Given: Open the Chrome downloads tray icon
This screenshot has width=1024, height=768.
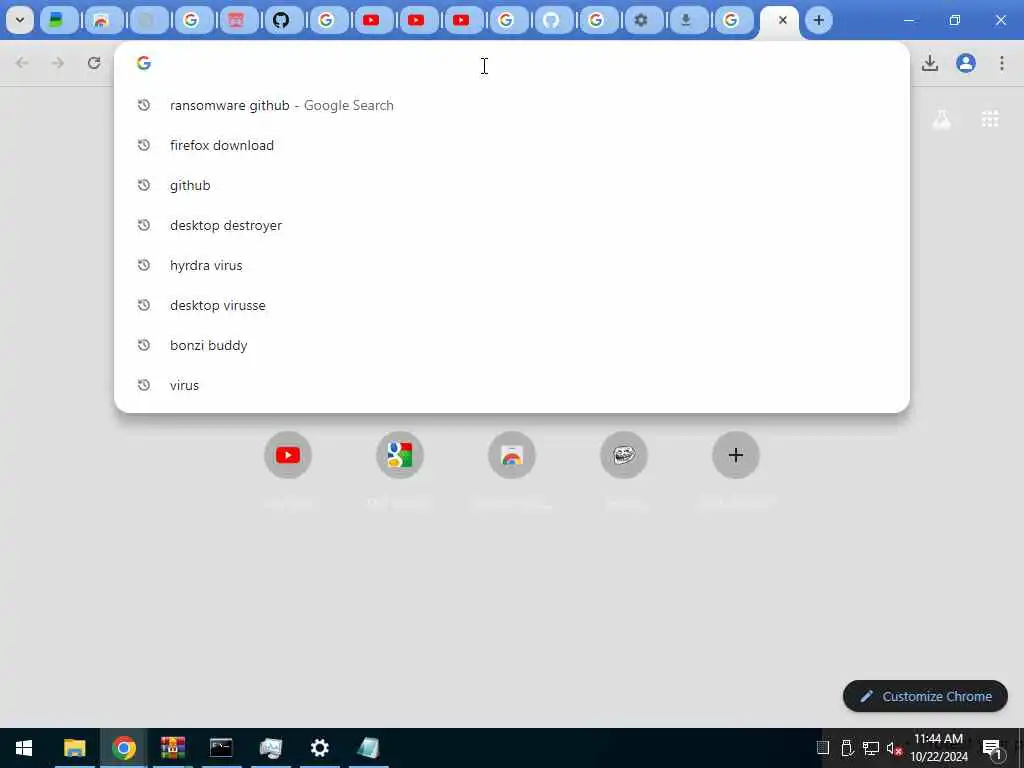Looking at the screenshot, I should pyautogui.click(x=930, y=63).
